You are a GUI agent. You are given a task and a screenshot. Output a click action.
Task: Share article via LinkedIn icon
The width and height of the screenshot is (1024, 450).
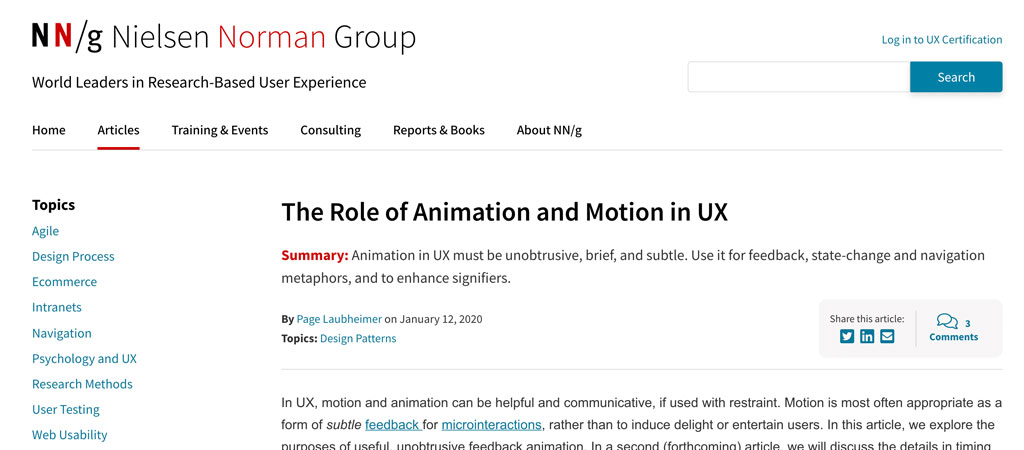867,336
